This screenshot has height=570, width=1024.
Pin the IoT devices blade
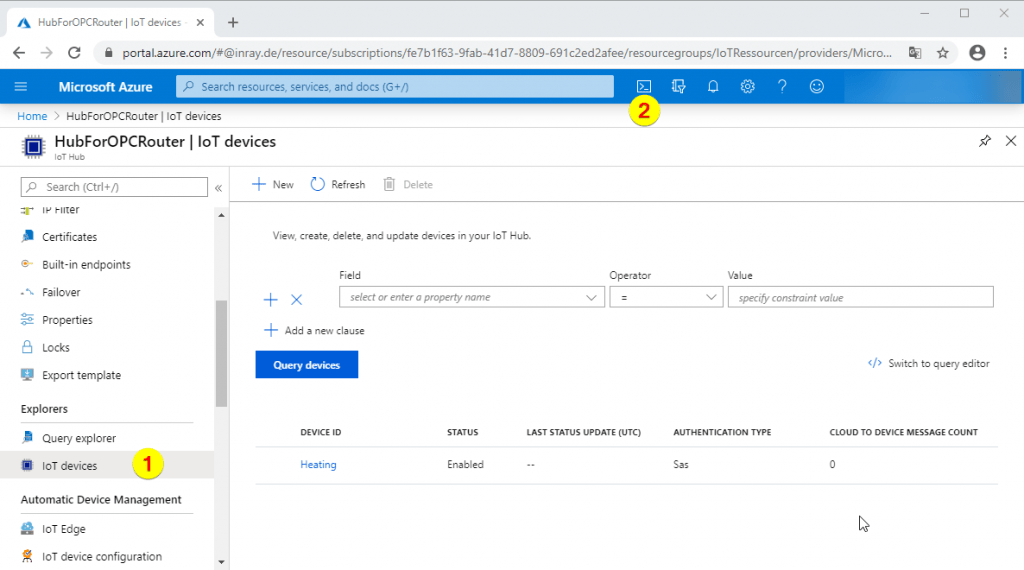(x=985, y=142)
